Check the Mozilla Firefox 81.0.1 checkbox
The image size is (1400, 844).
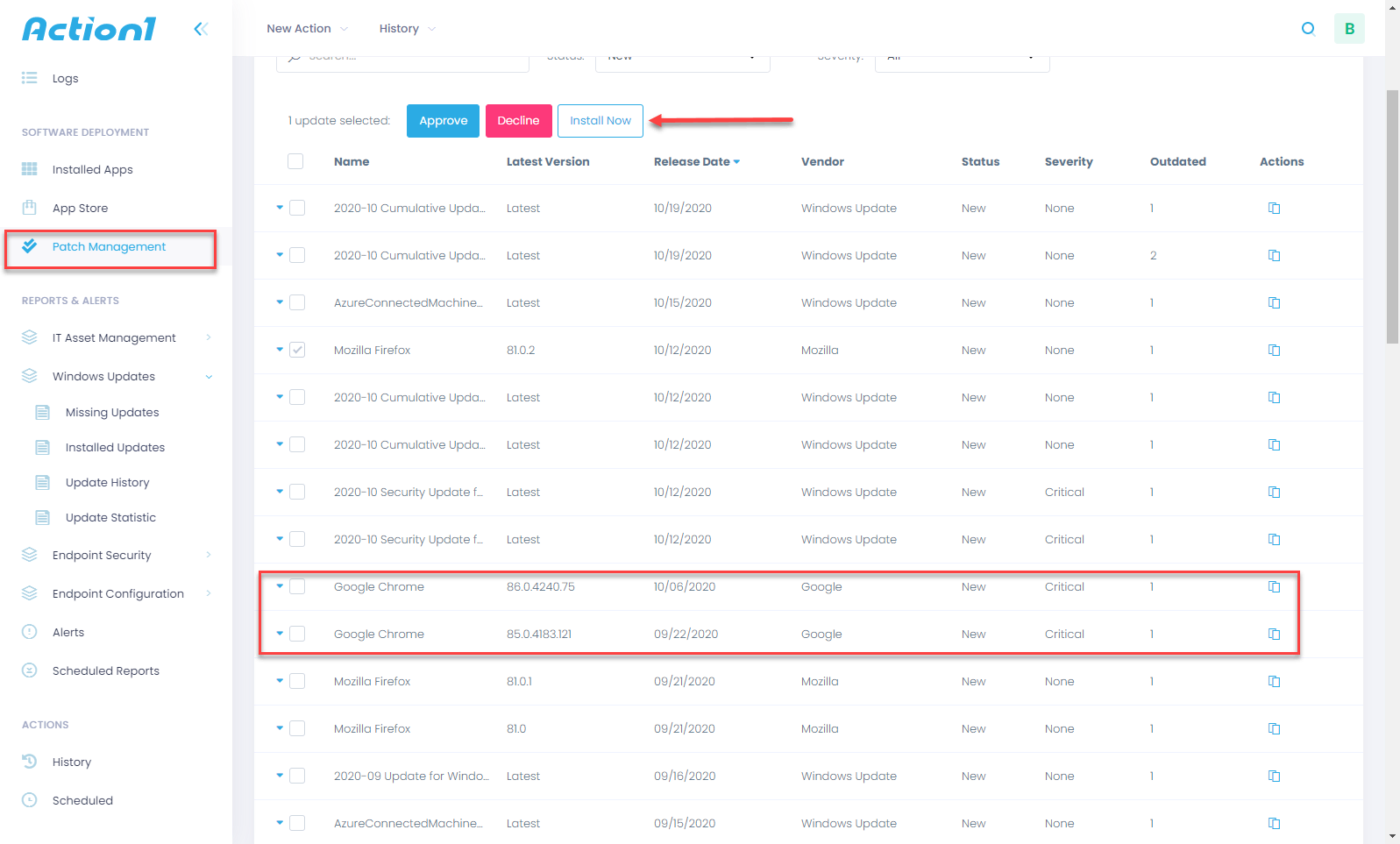point(297,681)
